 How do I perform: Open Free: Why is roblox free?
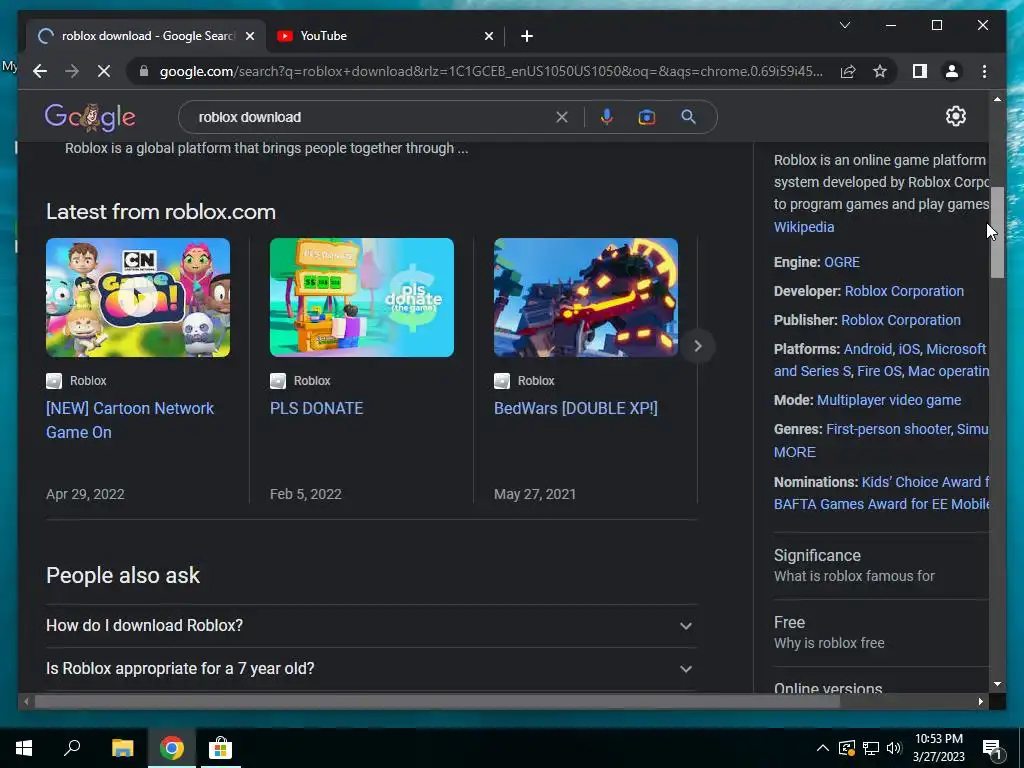[880, 632]
